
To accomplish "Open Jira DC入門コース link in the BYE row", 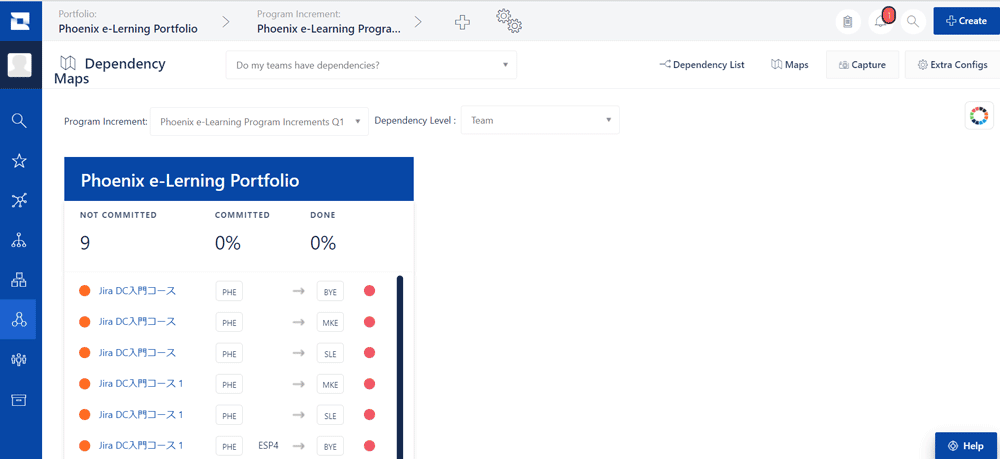I will [137, 291].
